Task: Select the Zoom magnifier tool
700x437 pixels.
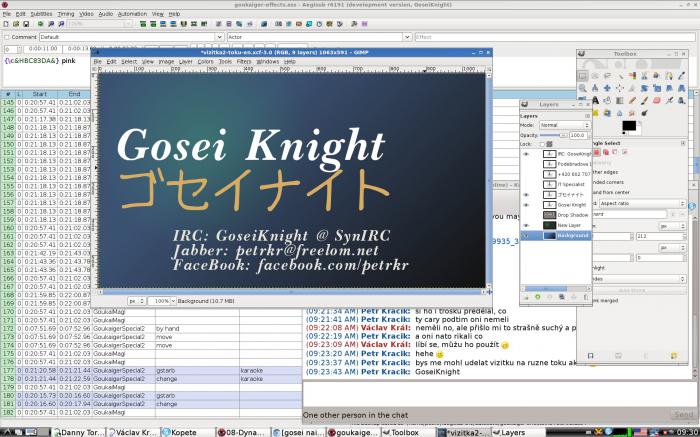Action: (x=583, y=88)
